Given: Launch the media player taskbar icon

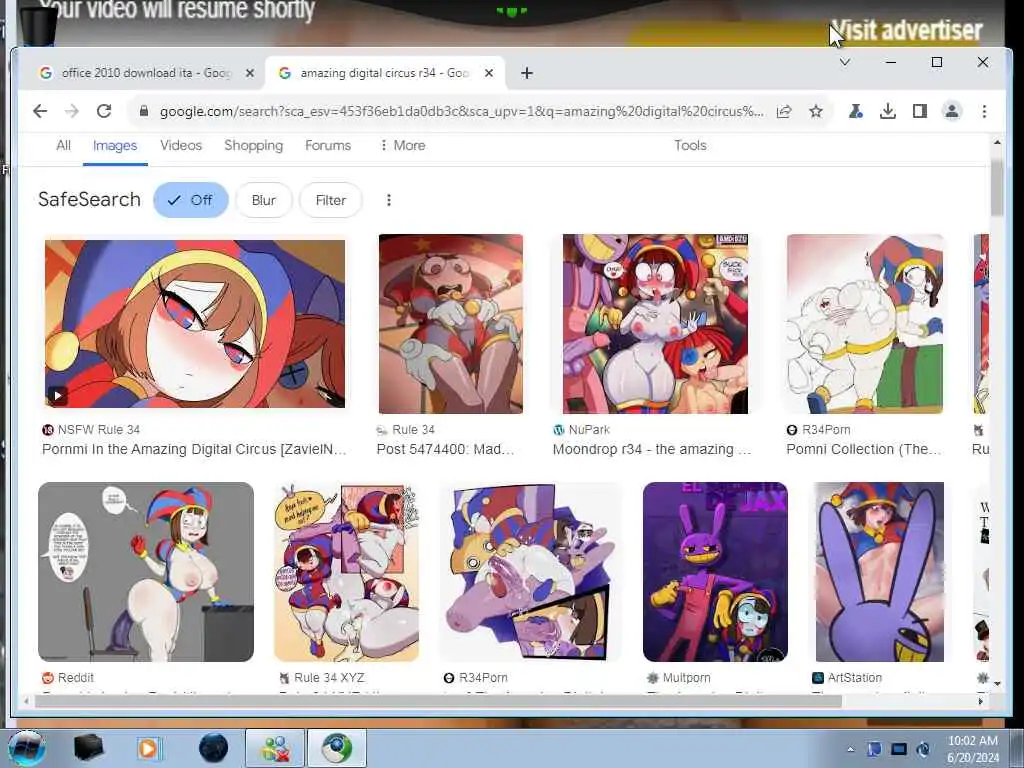Looking at the screenshot, I should pyautogui.click(x=149, y=748).
